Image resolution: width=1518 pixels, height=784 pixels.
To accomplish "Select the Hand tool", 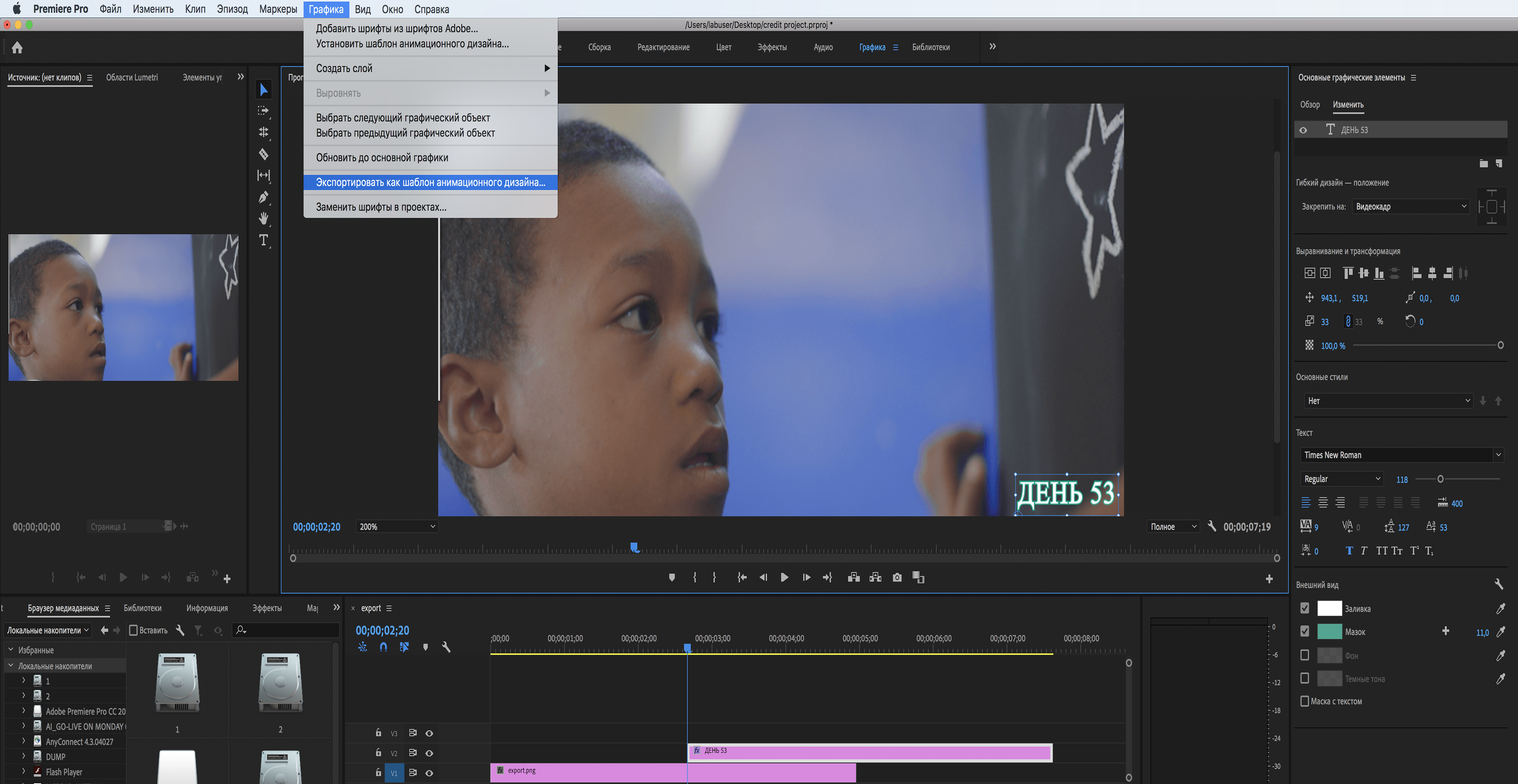I will tap(263, 218).
